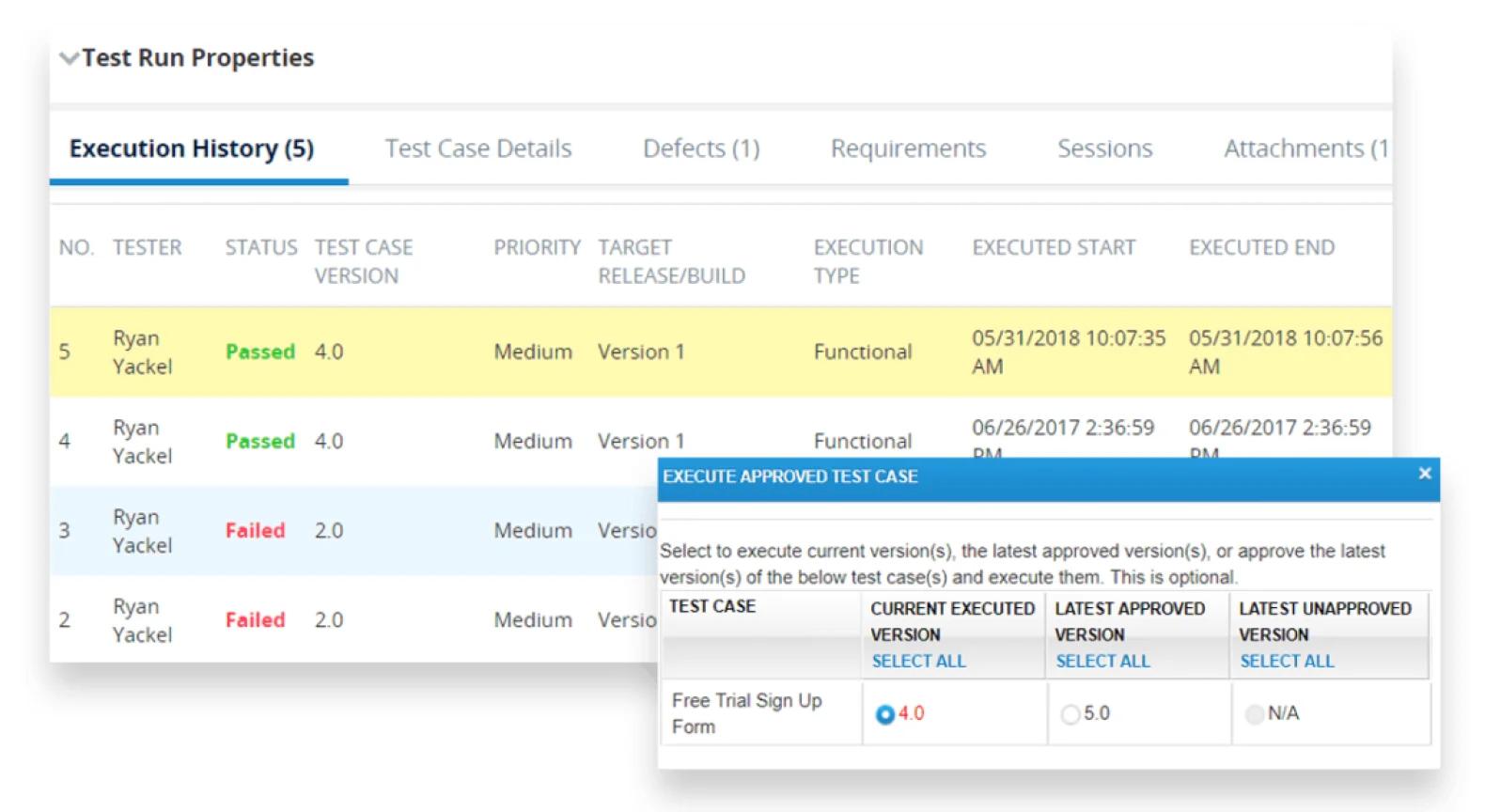Close the Execute Approved Test Case dialog
This screenshot has width=1485, height=812.
pos(1424,474)
